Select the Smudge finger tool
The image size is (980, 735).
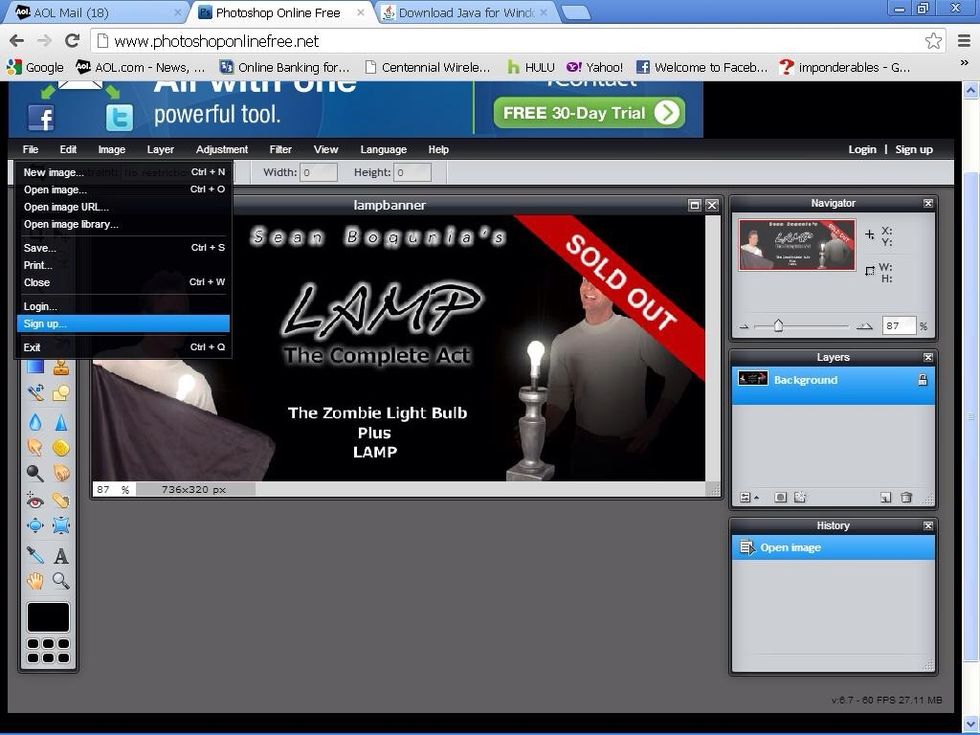(35, 448)
